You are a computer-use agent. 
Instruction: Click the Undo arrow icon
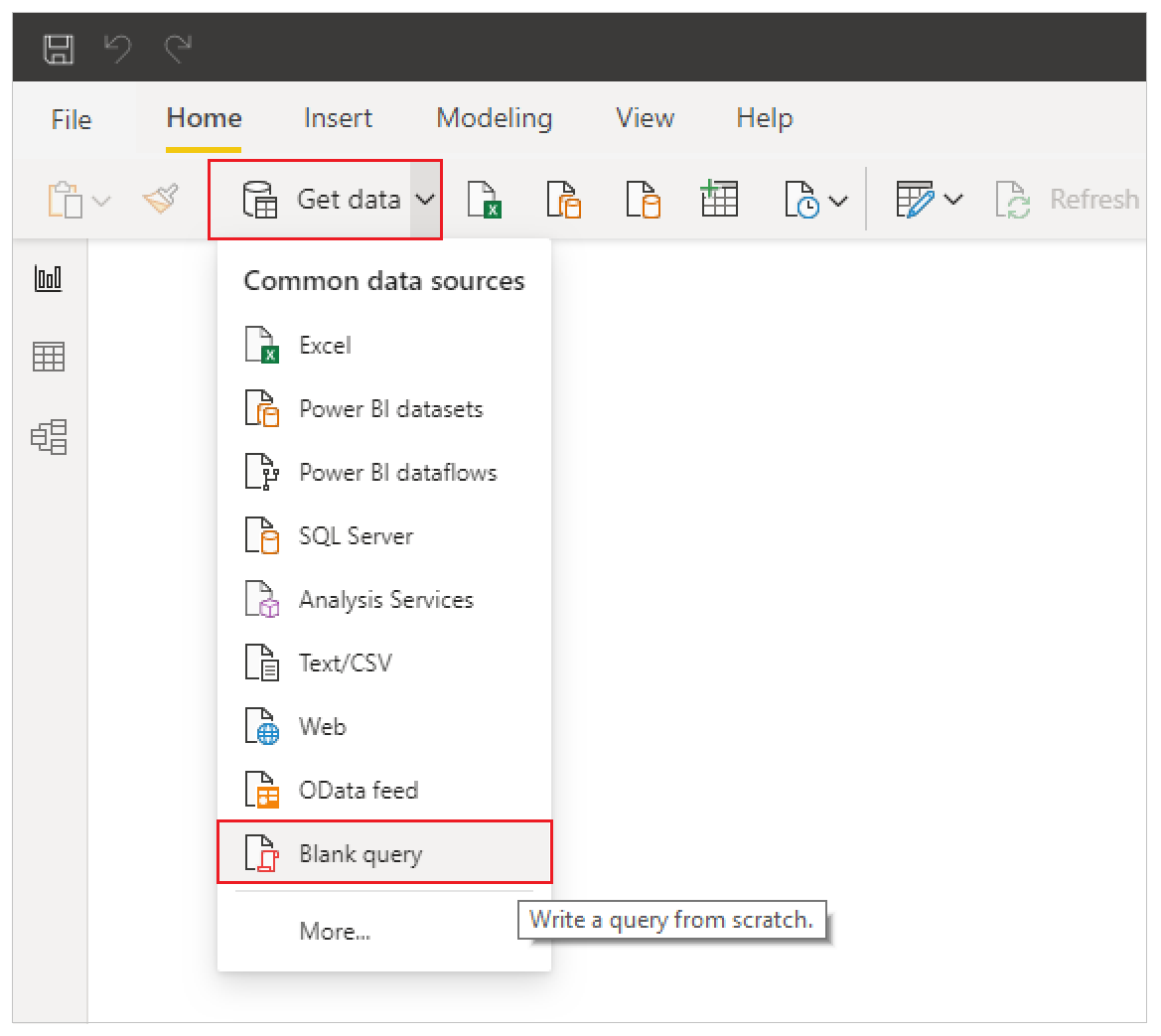118,49
